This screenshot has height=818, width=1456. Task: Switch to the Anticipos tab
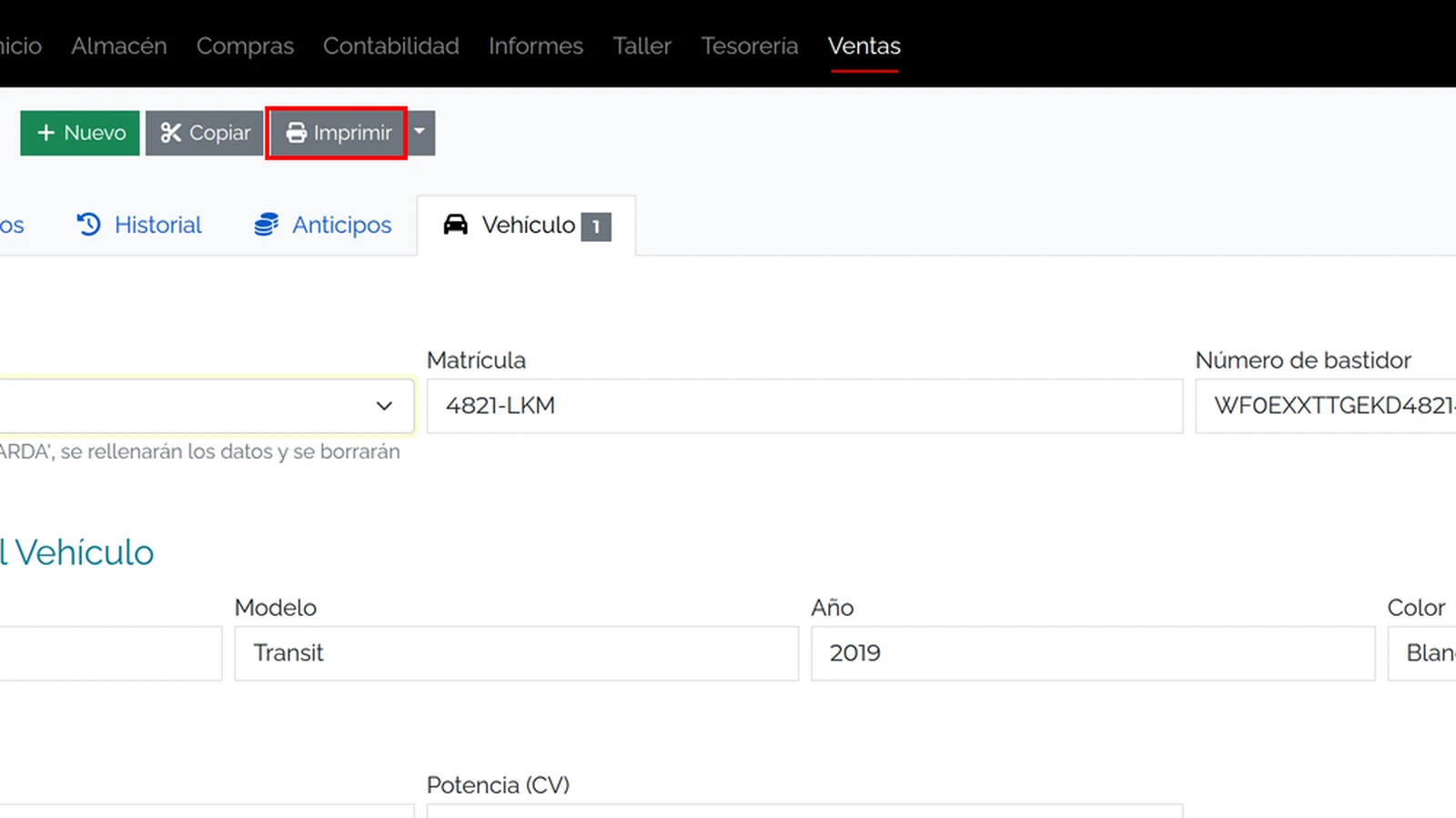click(323, 225)
